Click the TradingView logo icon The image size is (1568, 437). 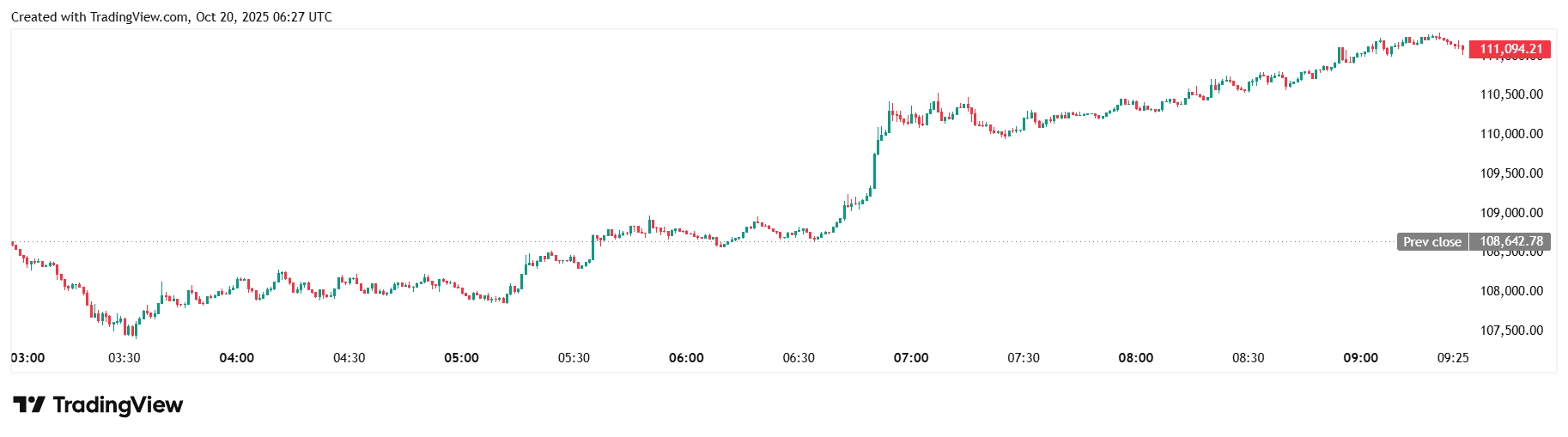coord(28,404)
